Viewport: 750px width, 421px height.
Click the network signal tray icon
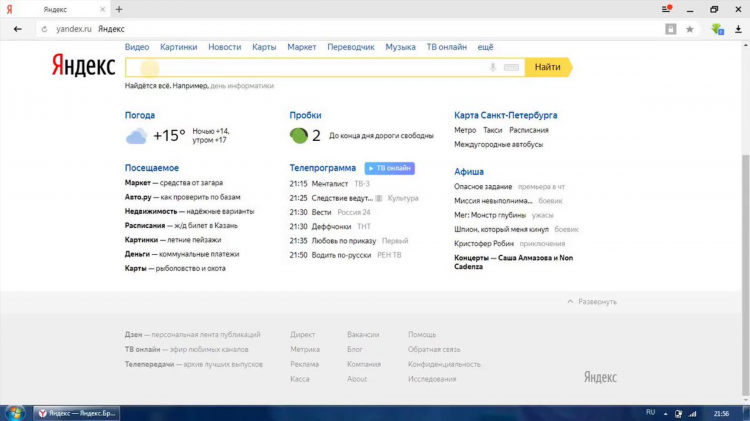[692, 414]
